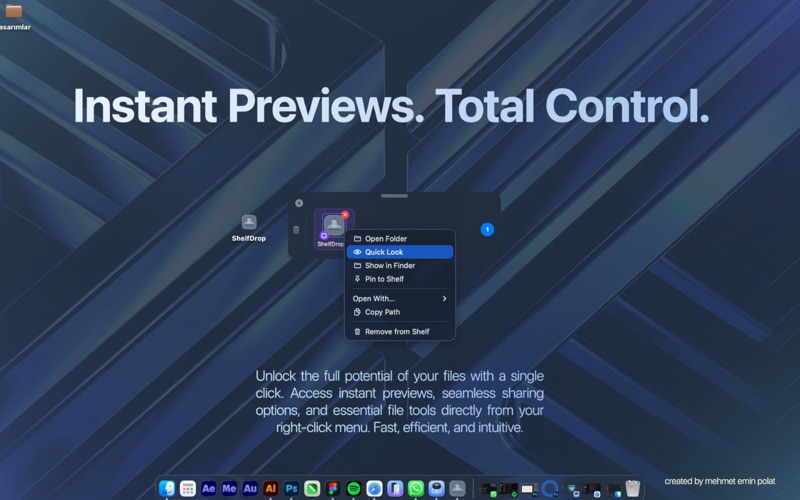Screen dimensions: 800x500
Task: Open Finder from the dock
Action: point(167,488)
